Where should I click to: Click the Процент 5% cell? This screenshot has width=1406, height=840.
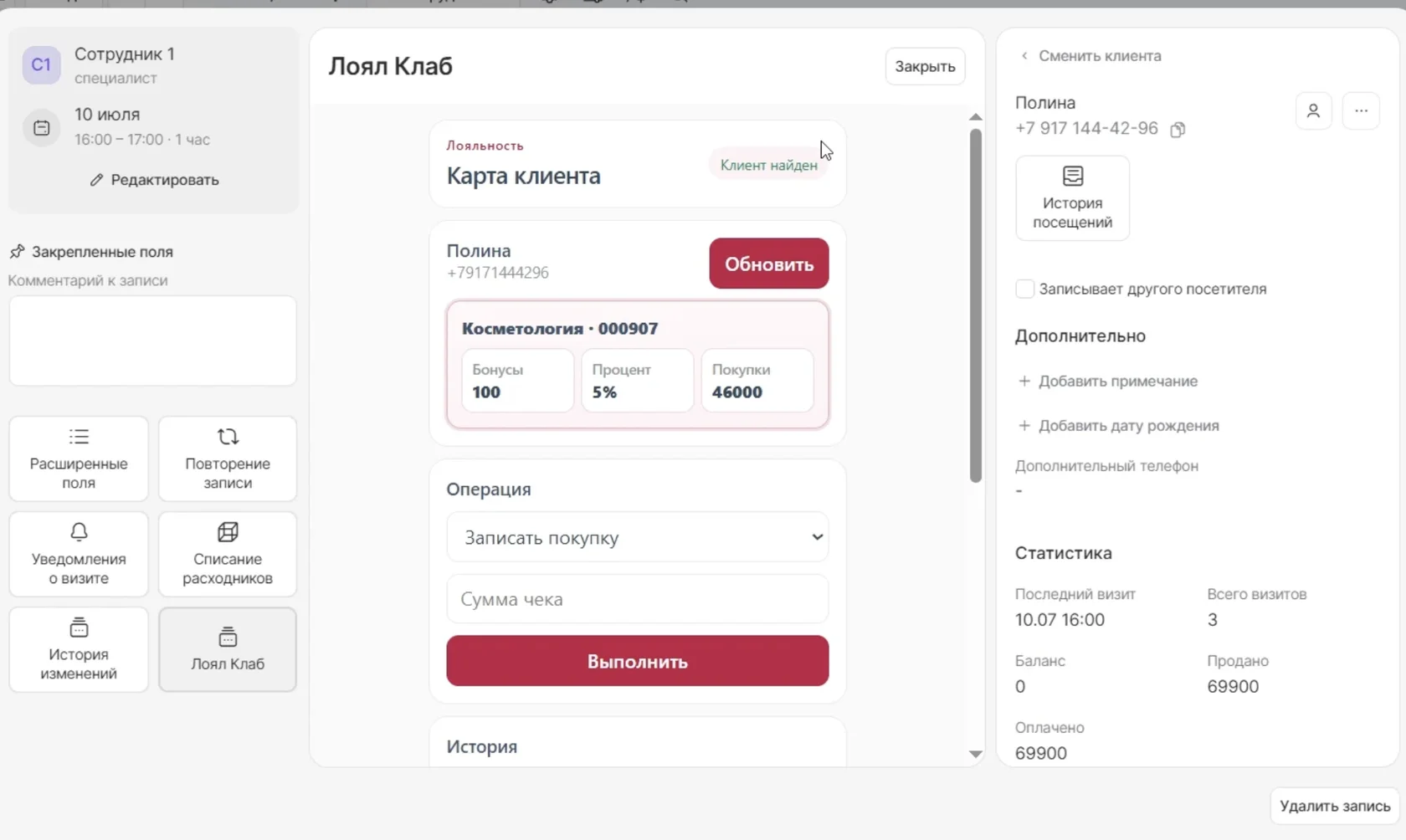coord(638,381)
